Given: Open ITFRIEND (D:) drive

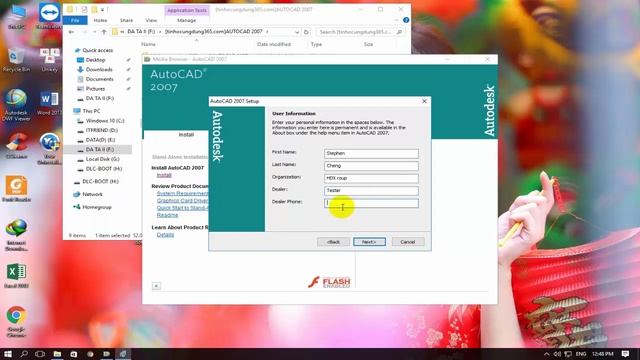Looking at the screenshot, I should [x=102, y=130].
